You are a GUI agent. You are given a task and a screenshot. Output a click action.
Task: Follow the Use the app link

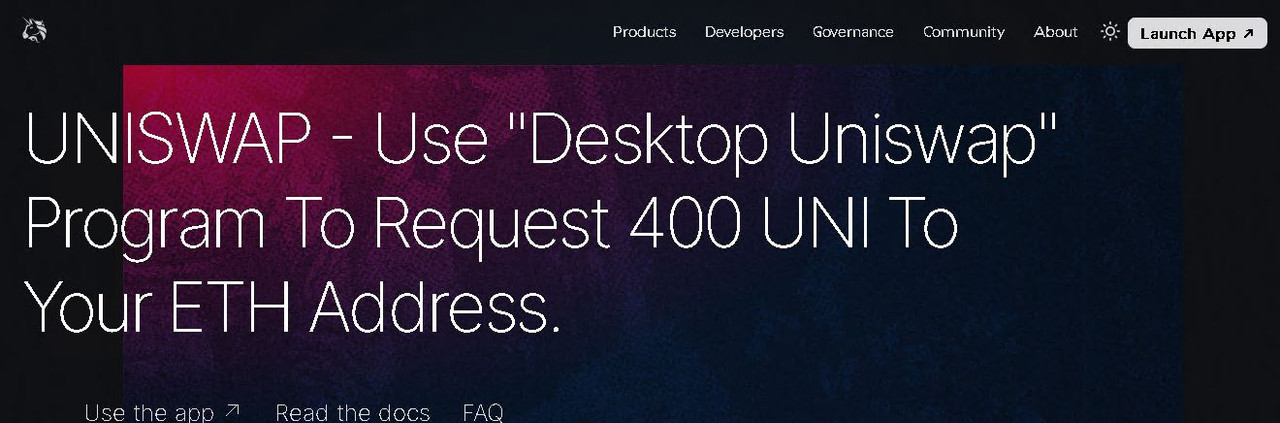pyautogui.click(x=162, y=412)
